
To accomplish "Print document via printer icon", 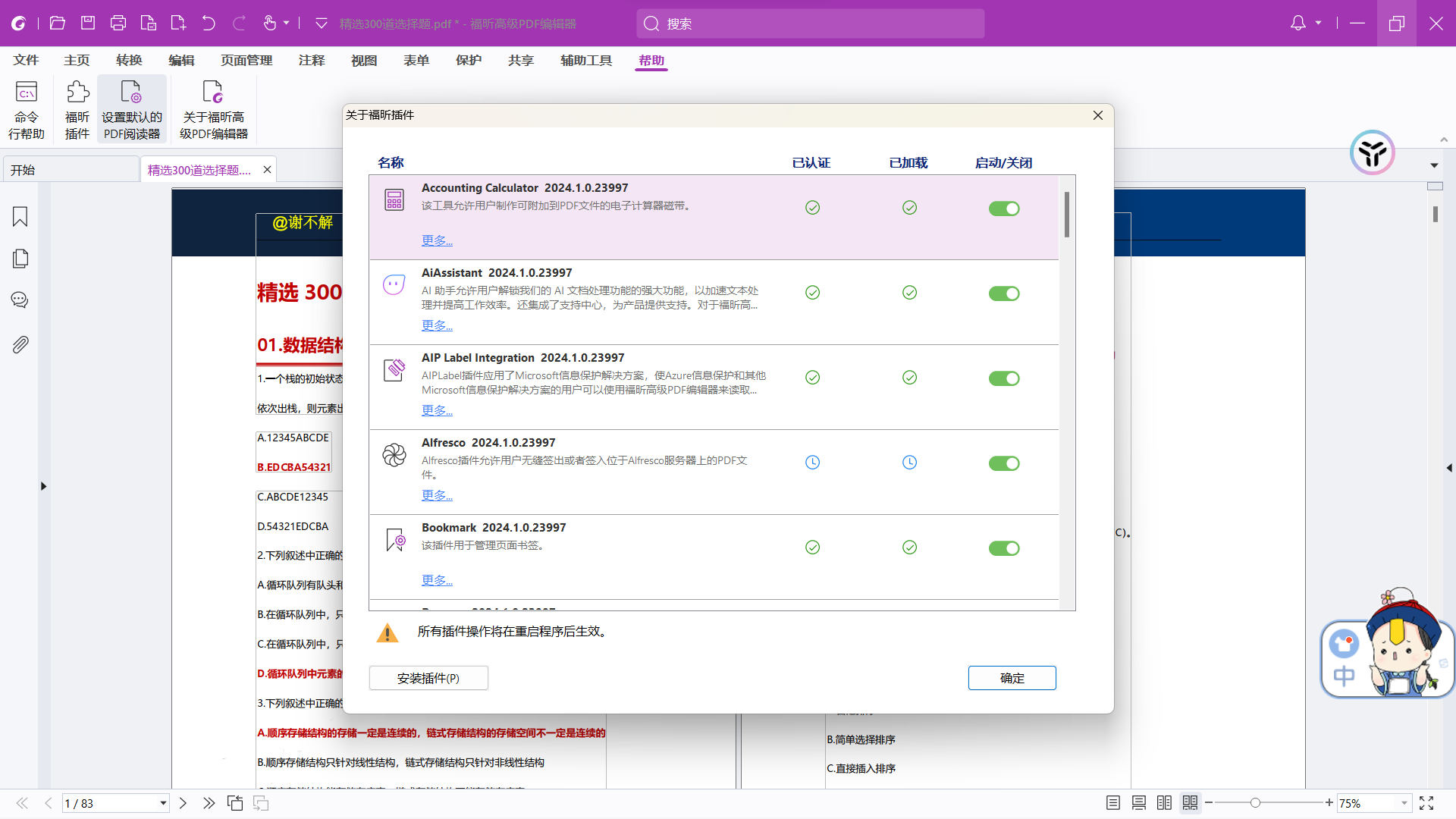I will (118, 24).
